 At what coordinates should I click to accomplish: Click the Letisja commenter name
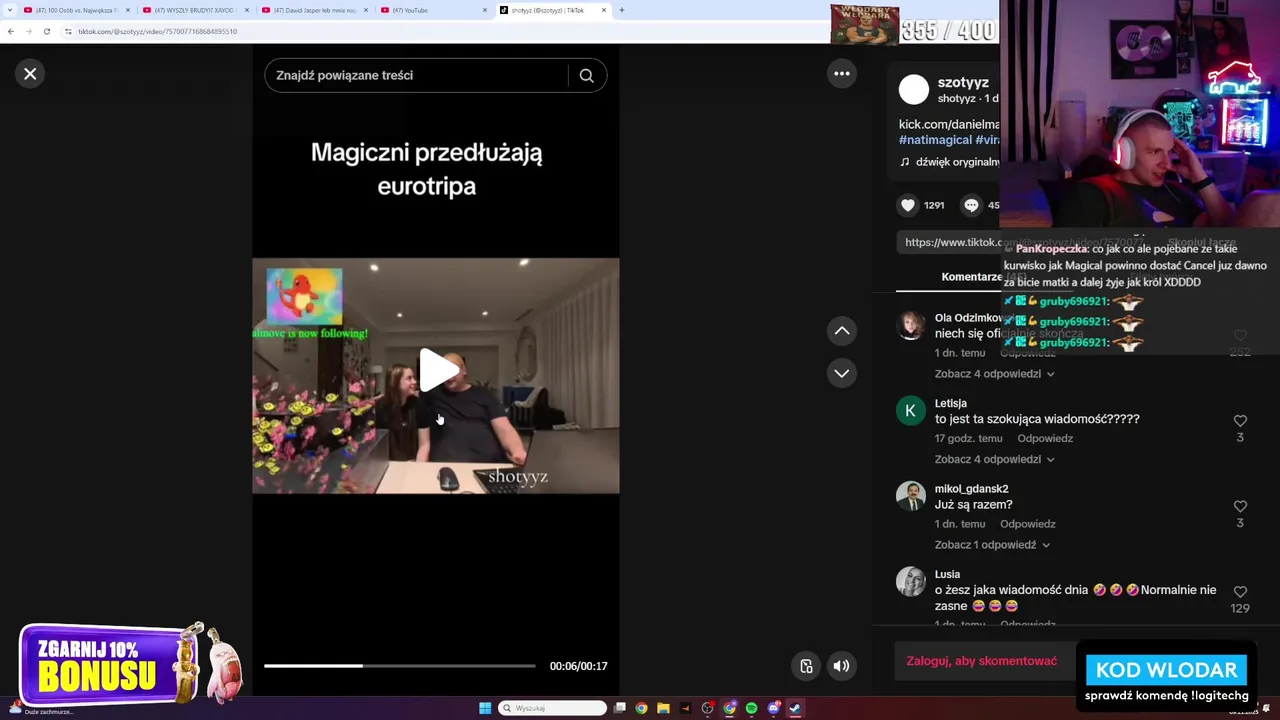point(951,403)
